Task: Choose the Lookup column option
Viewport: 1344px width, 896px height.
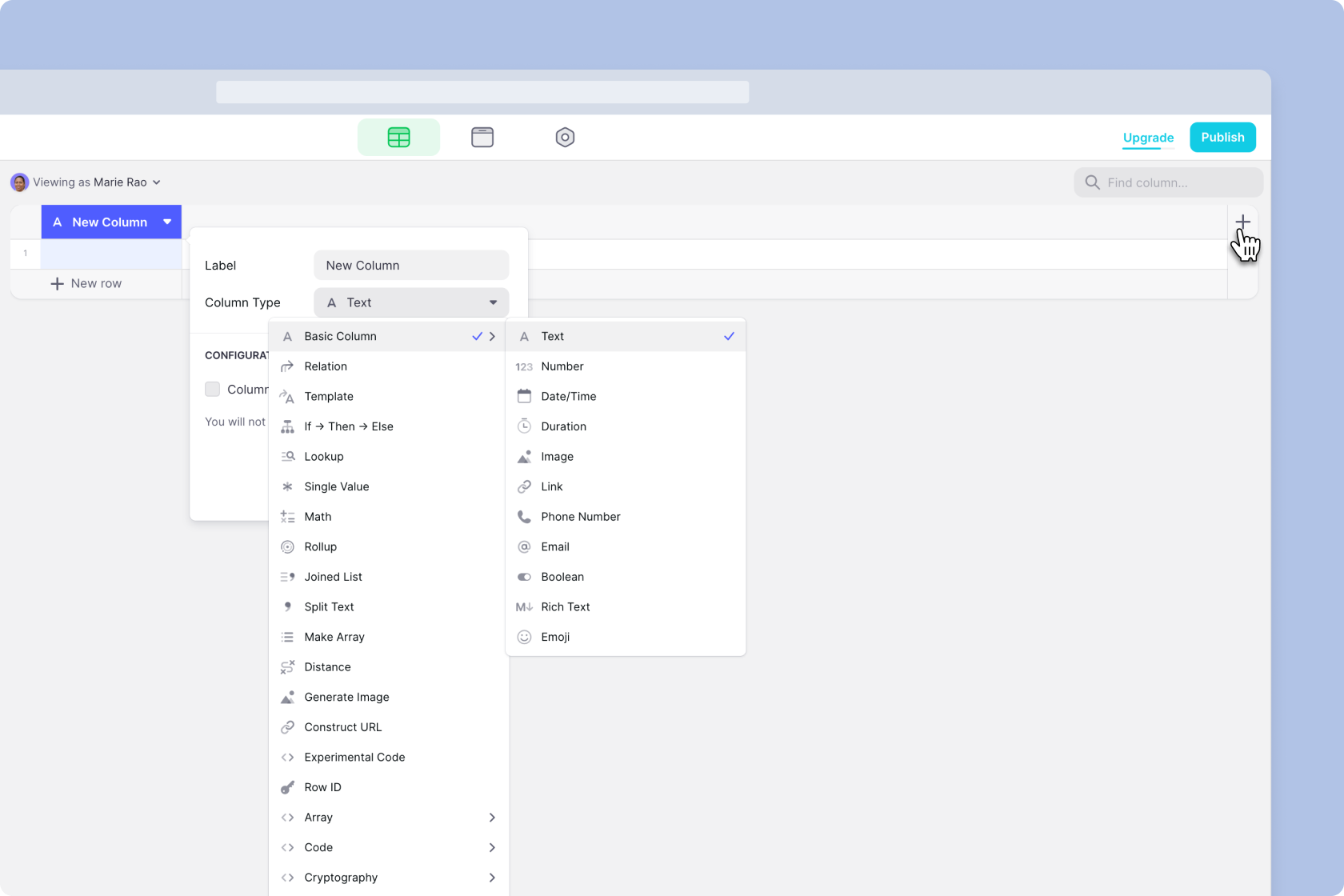Action: coord(324,457)
